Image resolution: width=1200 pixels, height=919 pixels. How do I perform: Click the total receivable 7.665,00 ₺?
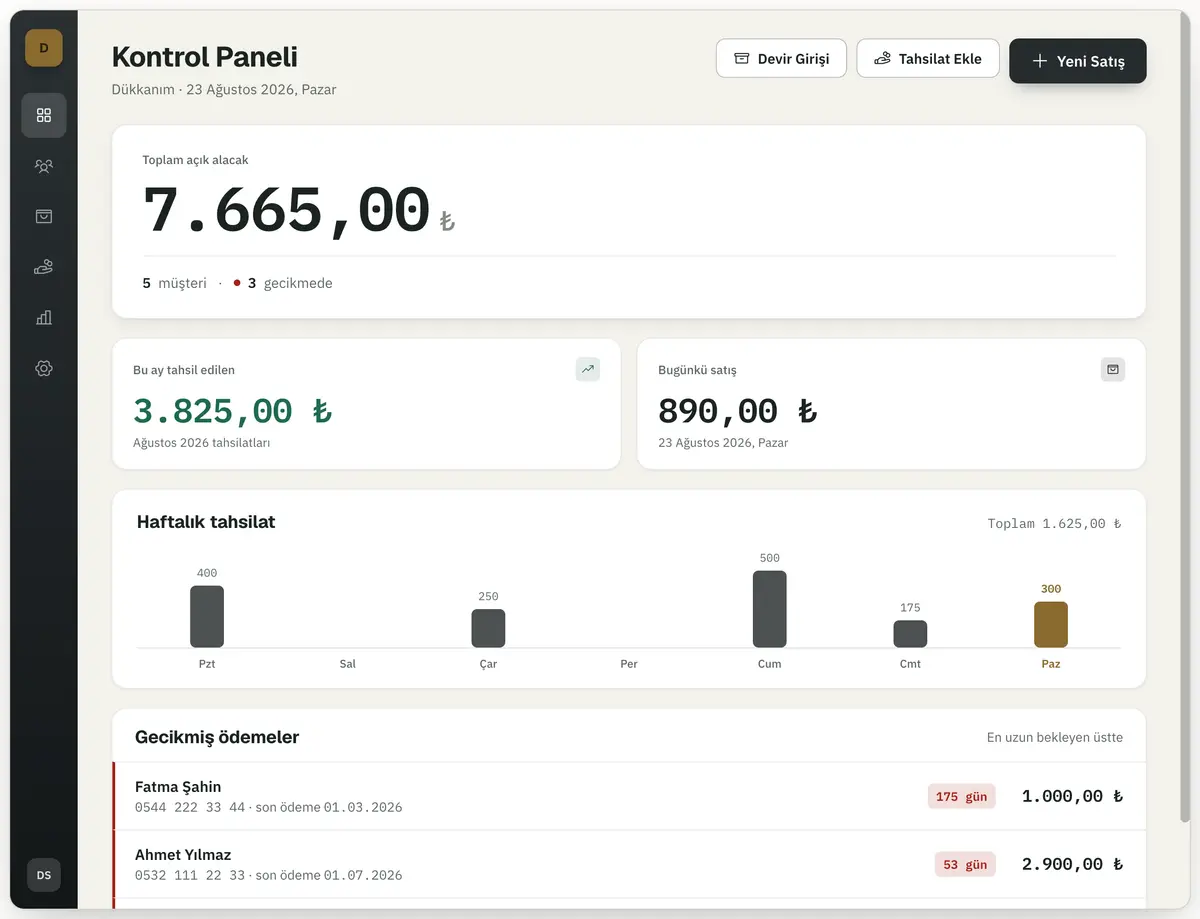click(x=299, y=210)
